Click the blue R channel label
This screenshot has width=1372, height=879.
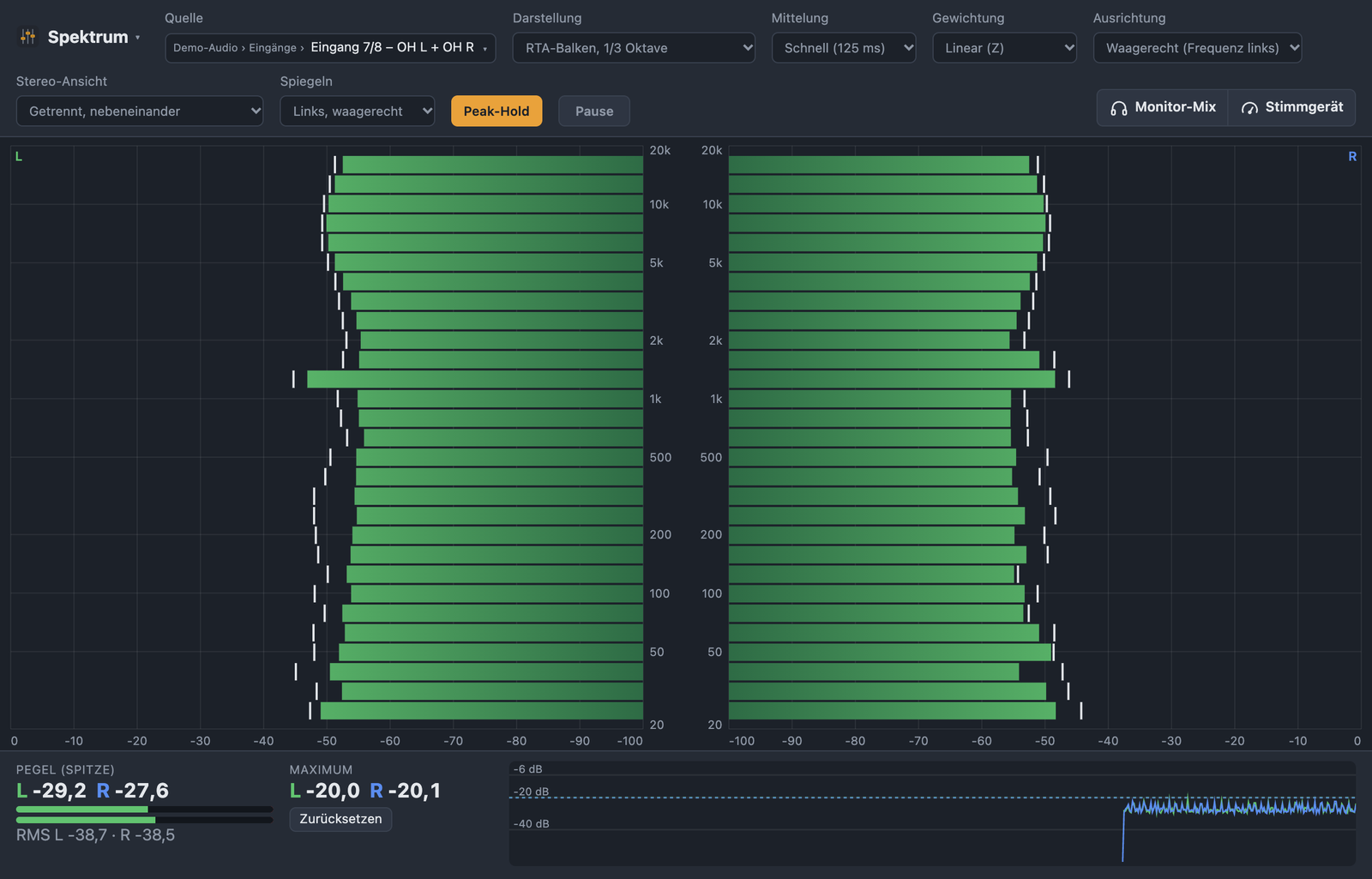point(1352,156)
